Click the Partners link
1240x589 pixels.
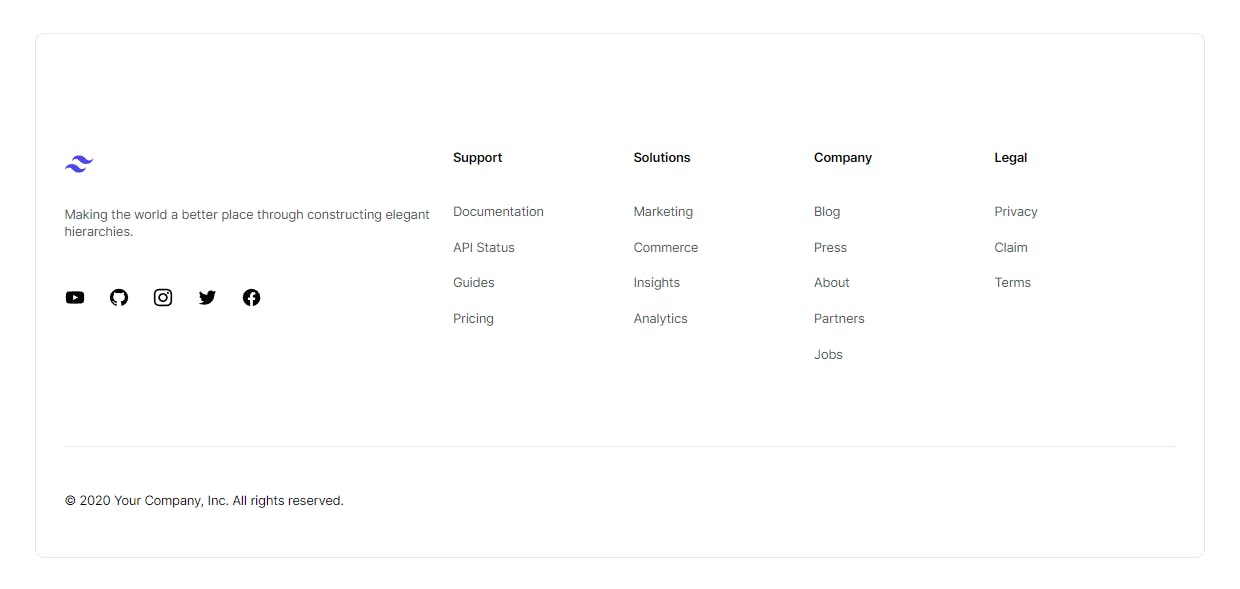839,318
